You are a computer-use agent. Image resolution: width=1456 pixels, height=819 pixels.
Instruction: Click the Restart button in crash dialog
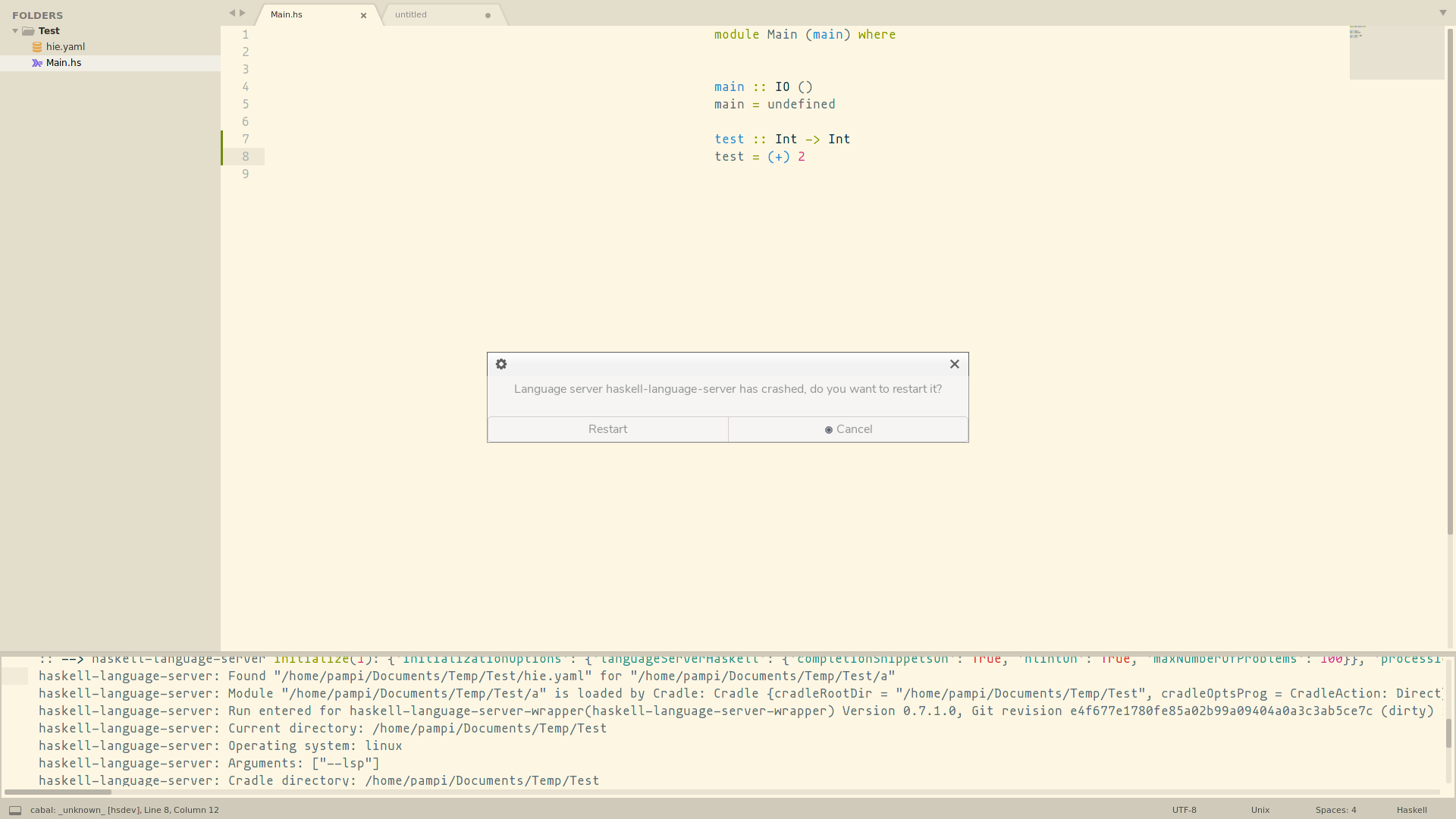(x=607, y=429)
